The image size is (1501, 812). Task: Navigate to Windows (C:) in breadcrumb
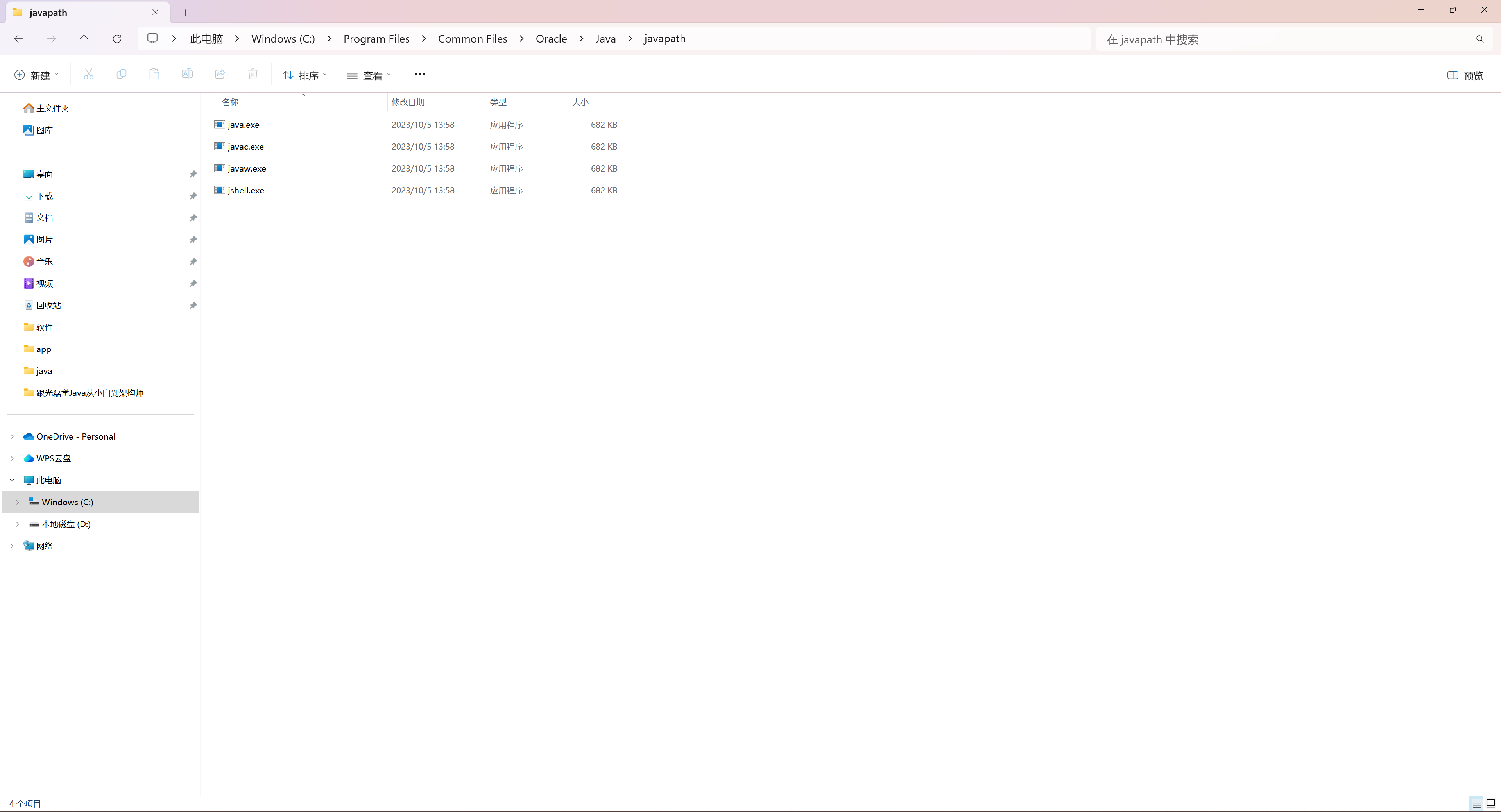click(283, 38)
